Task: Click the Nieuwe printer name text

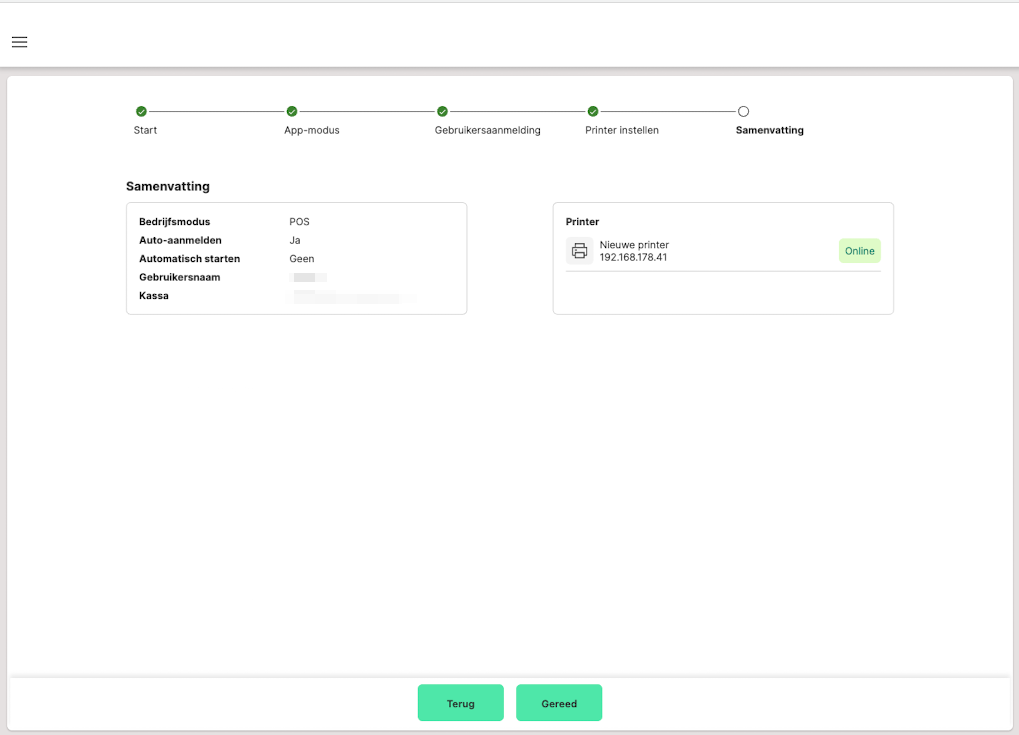Action: click(634, 245)
